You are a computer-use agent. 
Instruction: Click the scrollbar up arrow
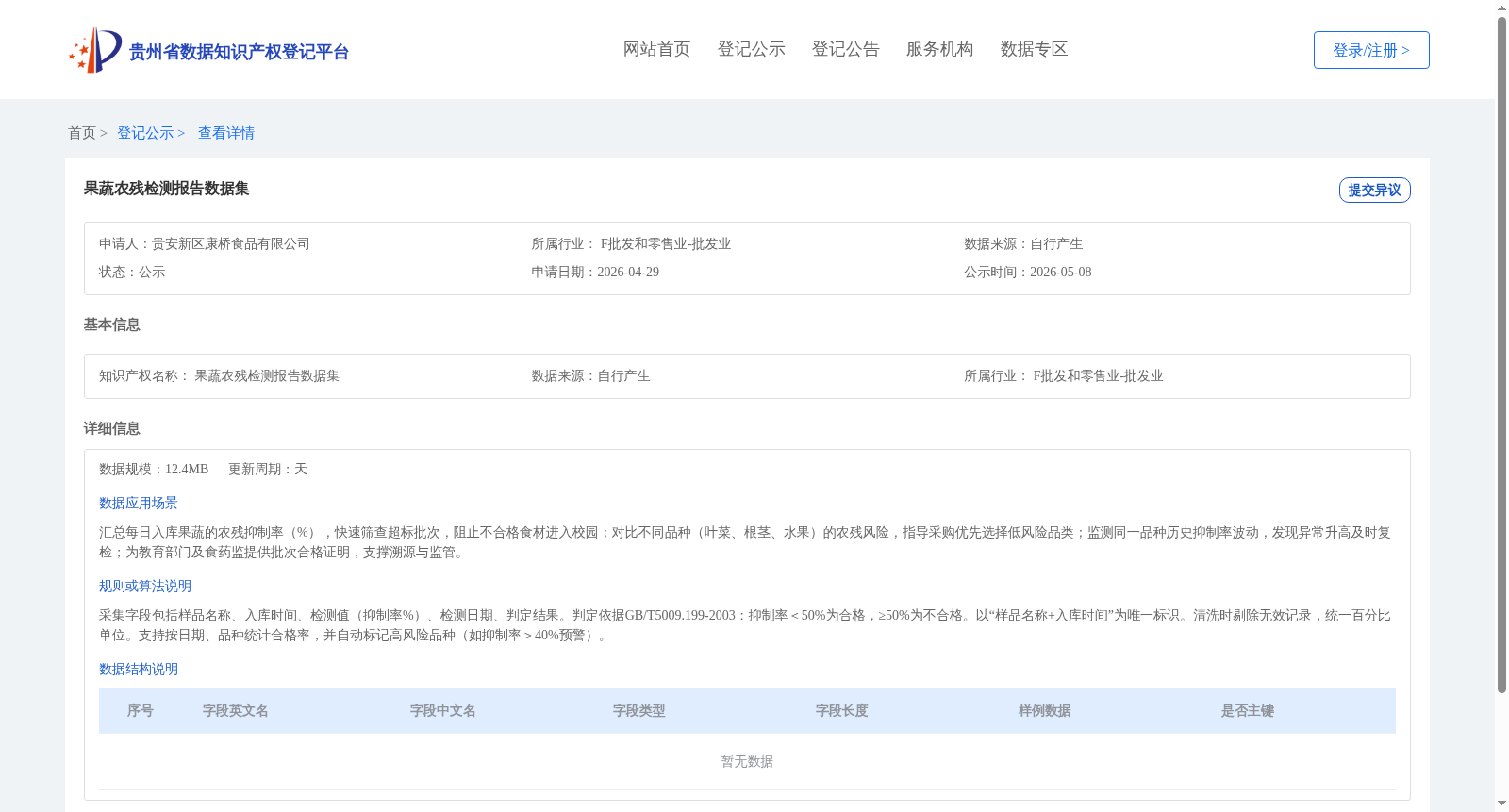(x=1501, y=8)
